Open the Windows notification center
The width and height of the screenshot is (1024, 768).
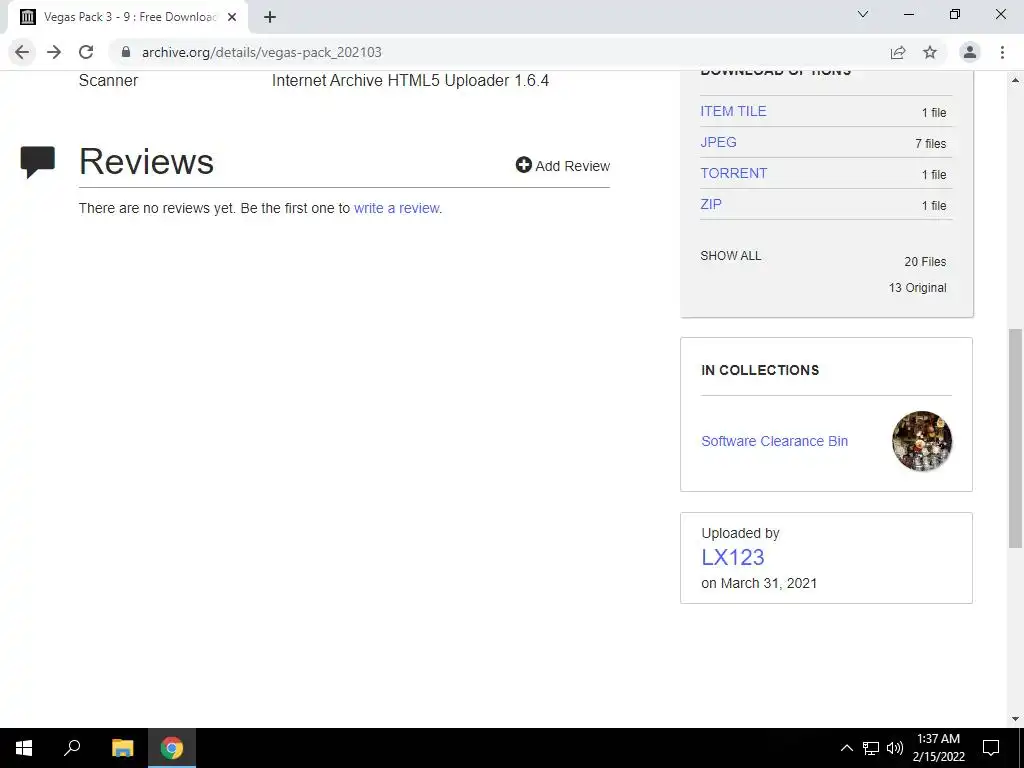point(991,748)
